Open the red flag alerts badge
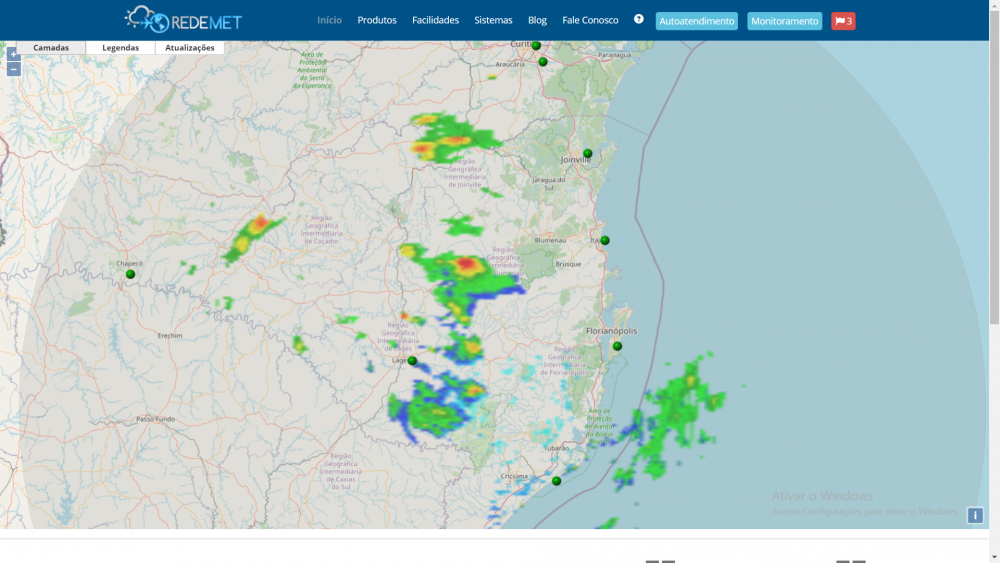This screenshot has width=1000, height=563. [x=843, y=21]
